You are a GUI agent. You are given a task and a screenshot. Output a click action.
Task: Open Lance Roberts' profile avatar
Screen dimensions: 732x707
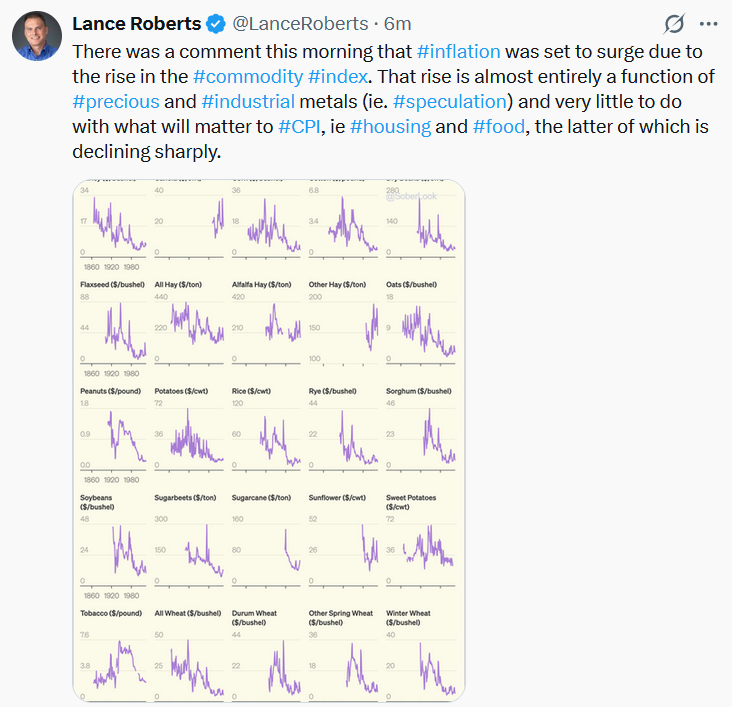point(37,37)
